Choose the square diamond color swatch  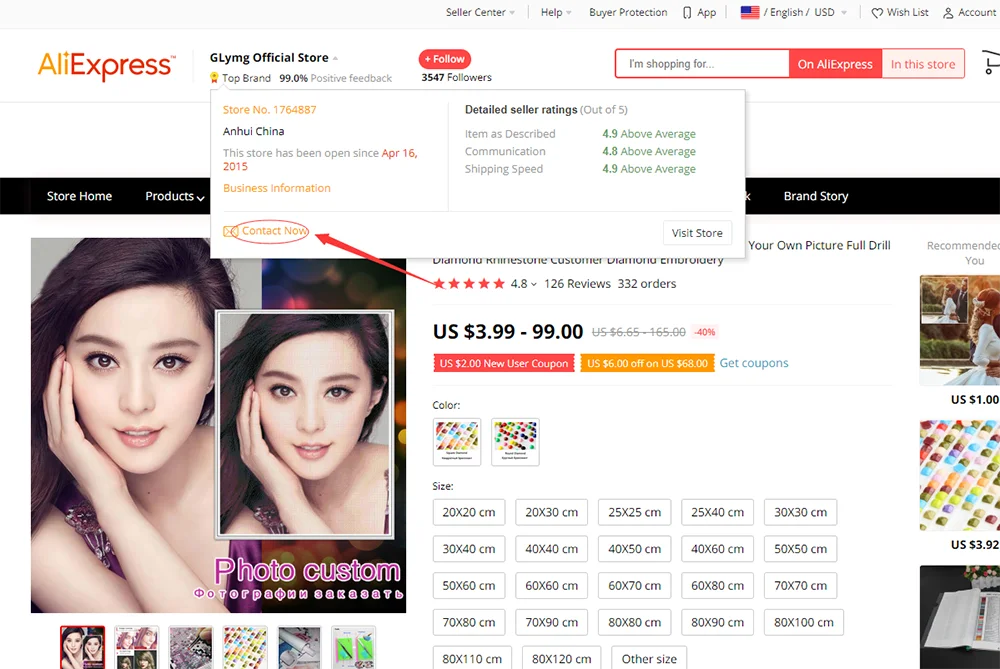click(457, 442)
